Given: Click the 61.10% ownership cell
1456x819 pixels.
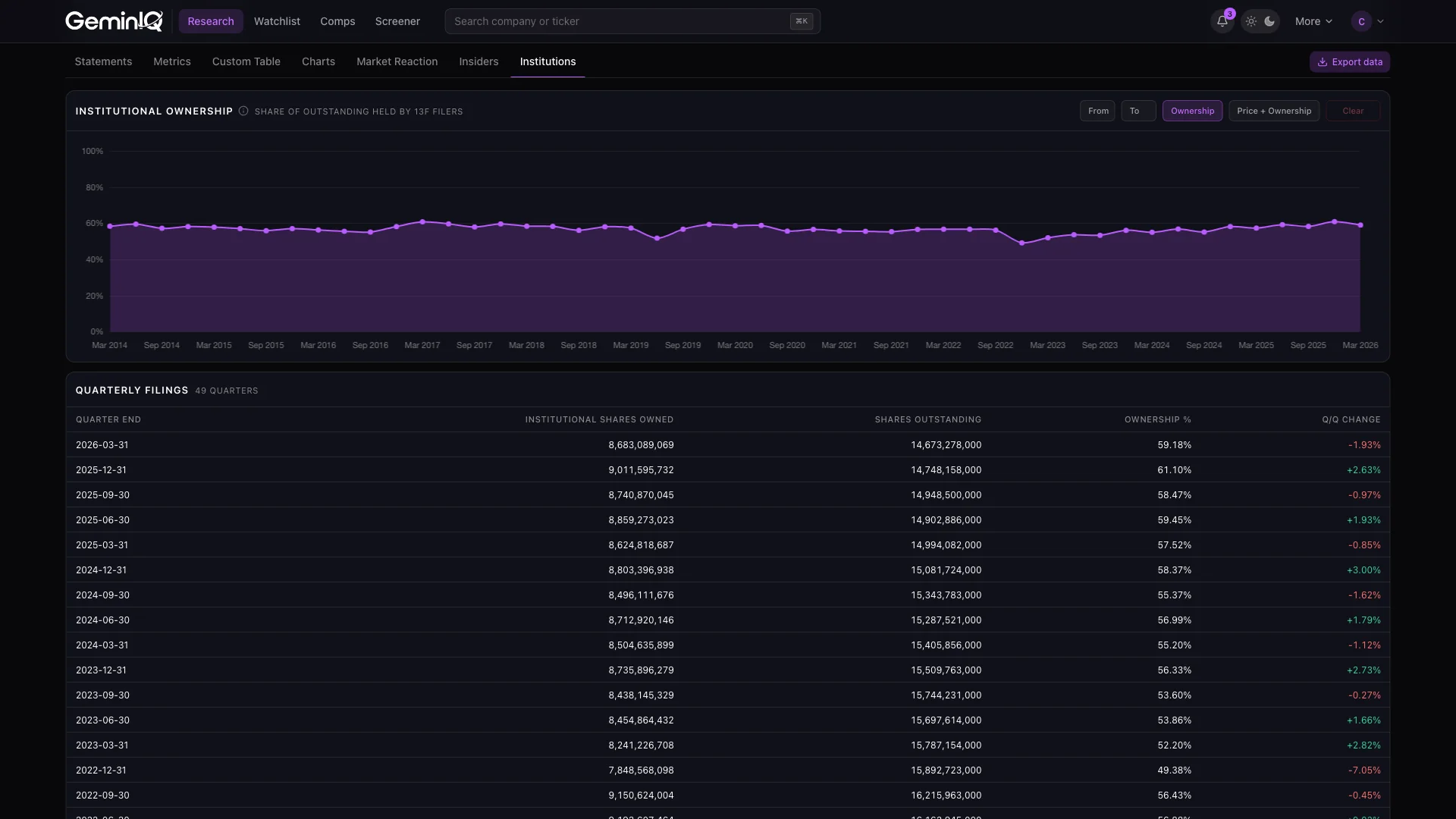Looking at the screenshot, I should [1175, 470].
